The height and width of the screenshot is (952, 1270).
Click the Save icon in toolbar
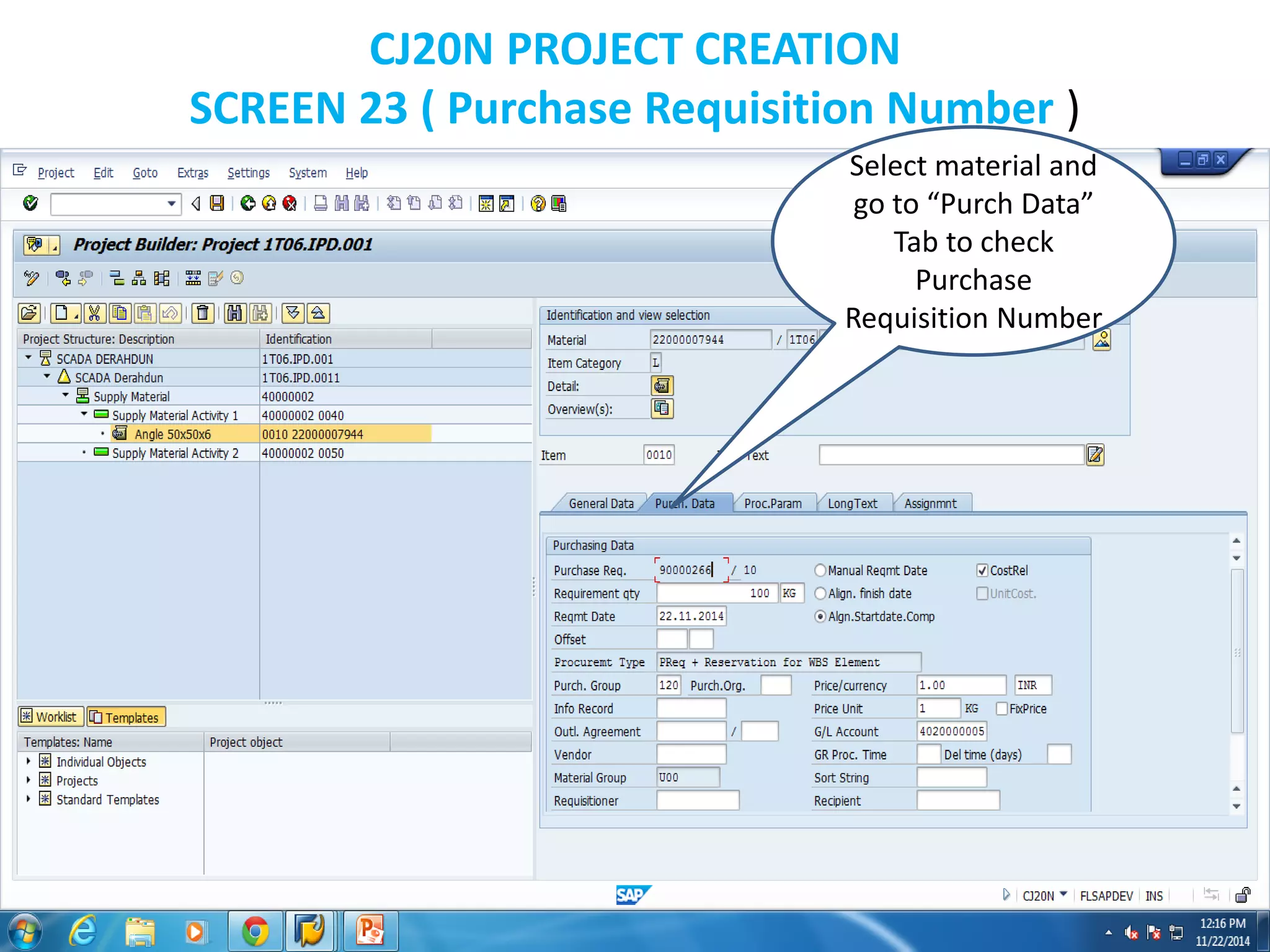point(217,203)
